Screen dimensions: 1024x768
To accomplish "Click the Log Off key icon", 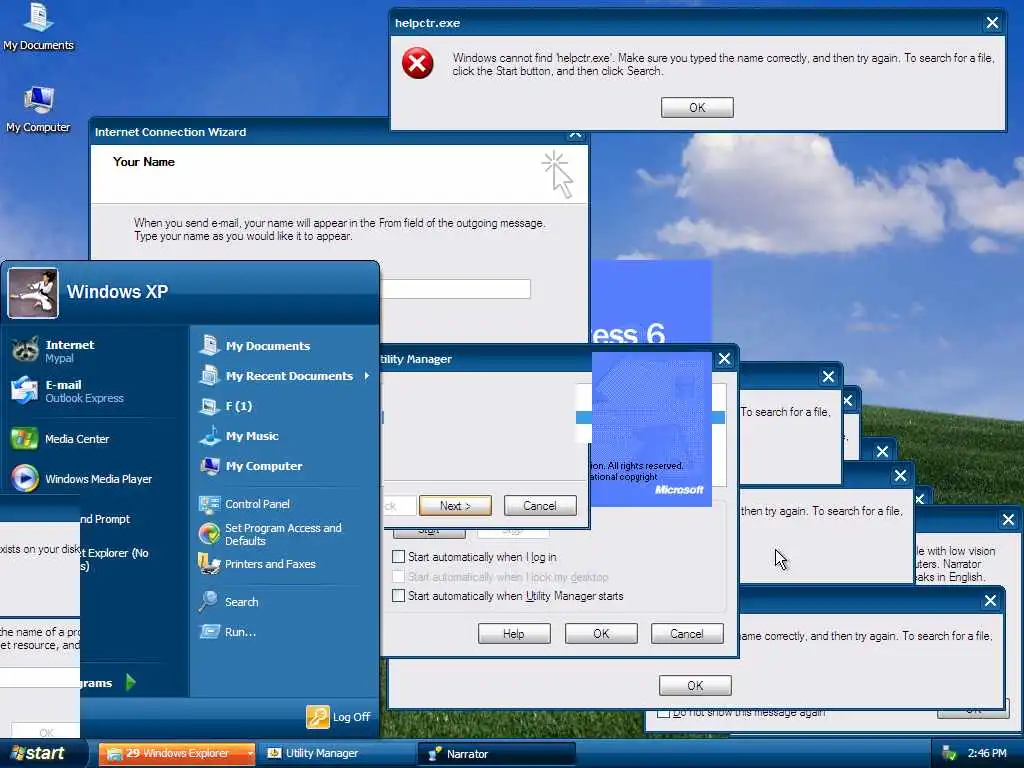I will [318, 716].
